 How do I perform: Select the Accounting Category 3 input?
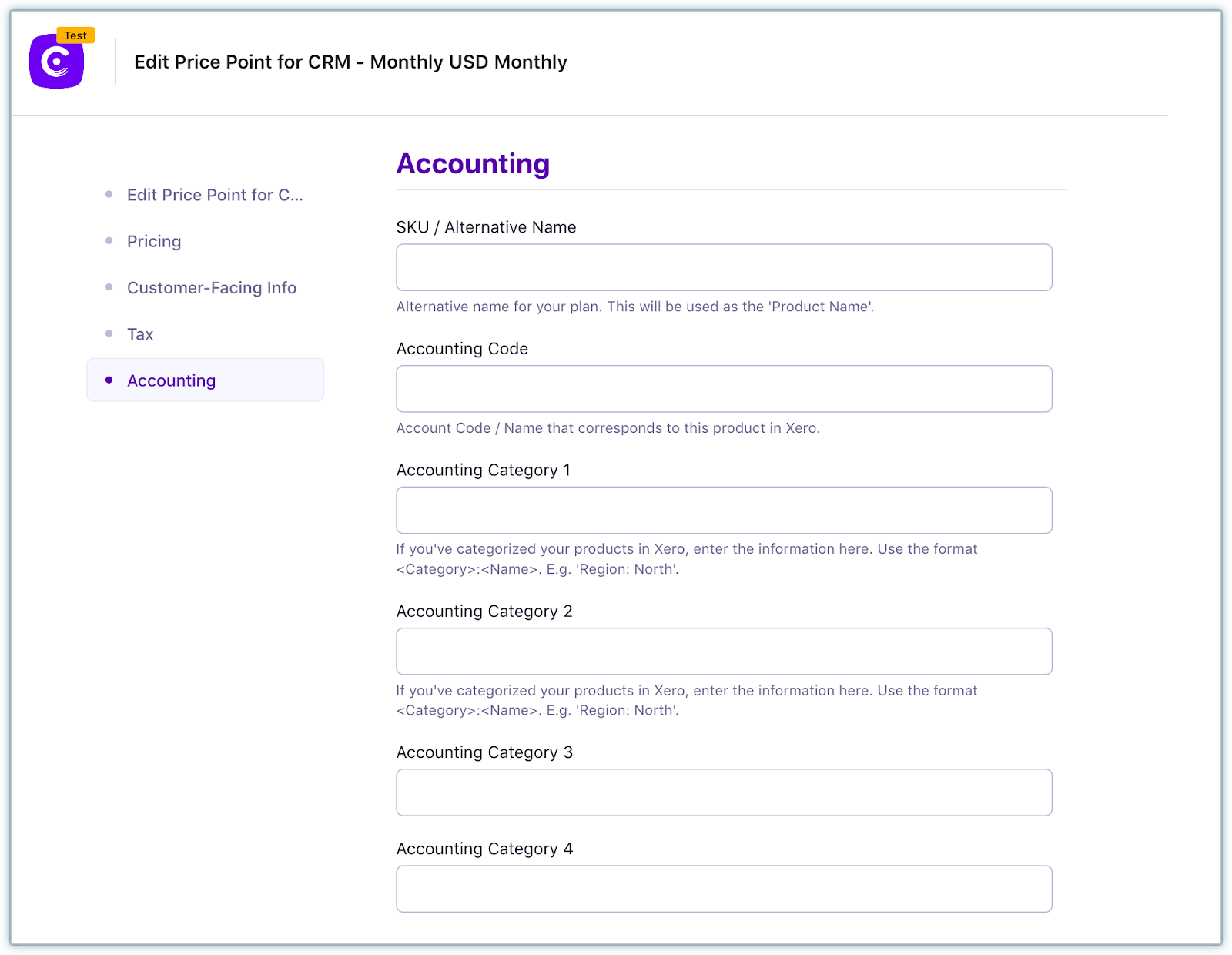pyautogui.click(x=724, y=792)
